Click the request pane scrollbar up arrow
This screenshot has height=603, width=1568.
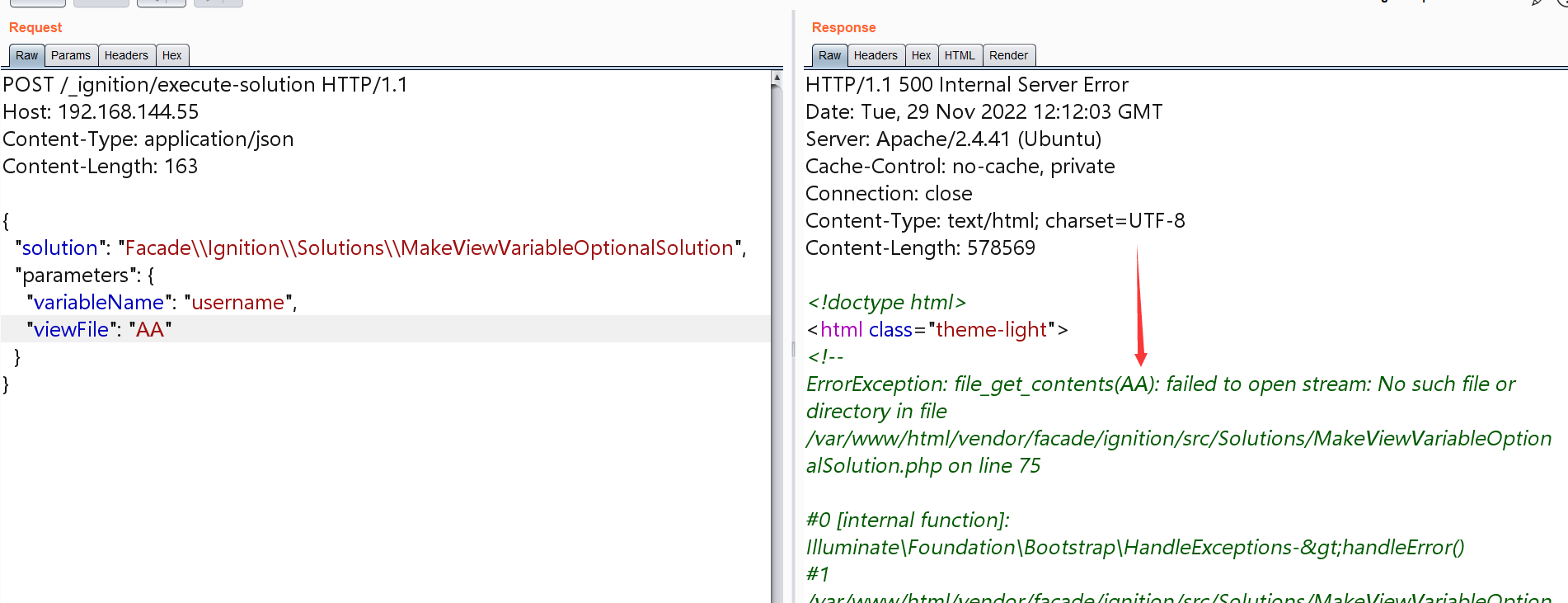777,78
